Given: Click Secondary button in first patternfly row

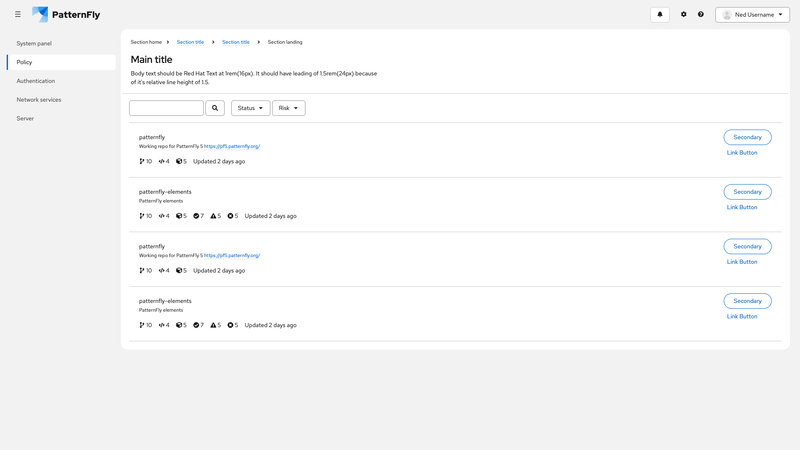Looking at the screenshot, I should 747,137.
